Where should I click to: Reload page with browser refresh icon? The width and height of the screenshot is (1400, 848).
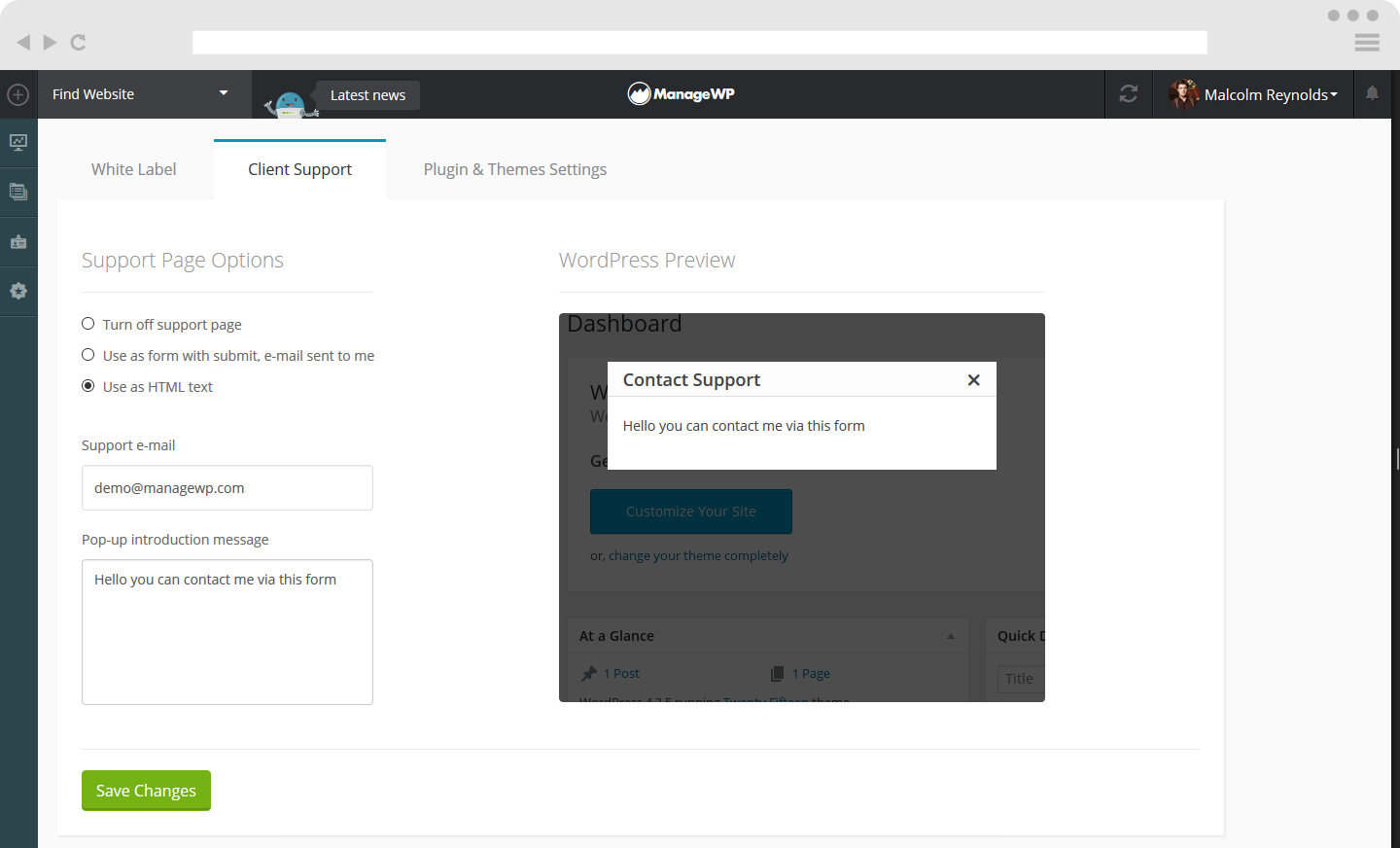[x=79, y=42]
